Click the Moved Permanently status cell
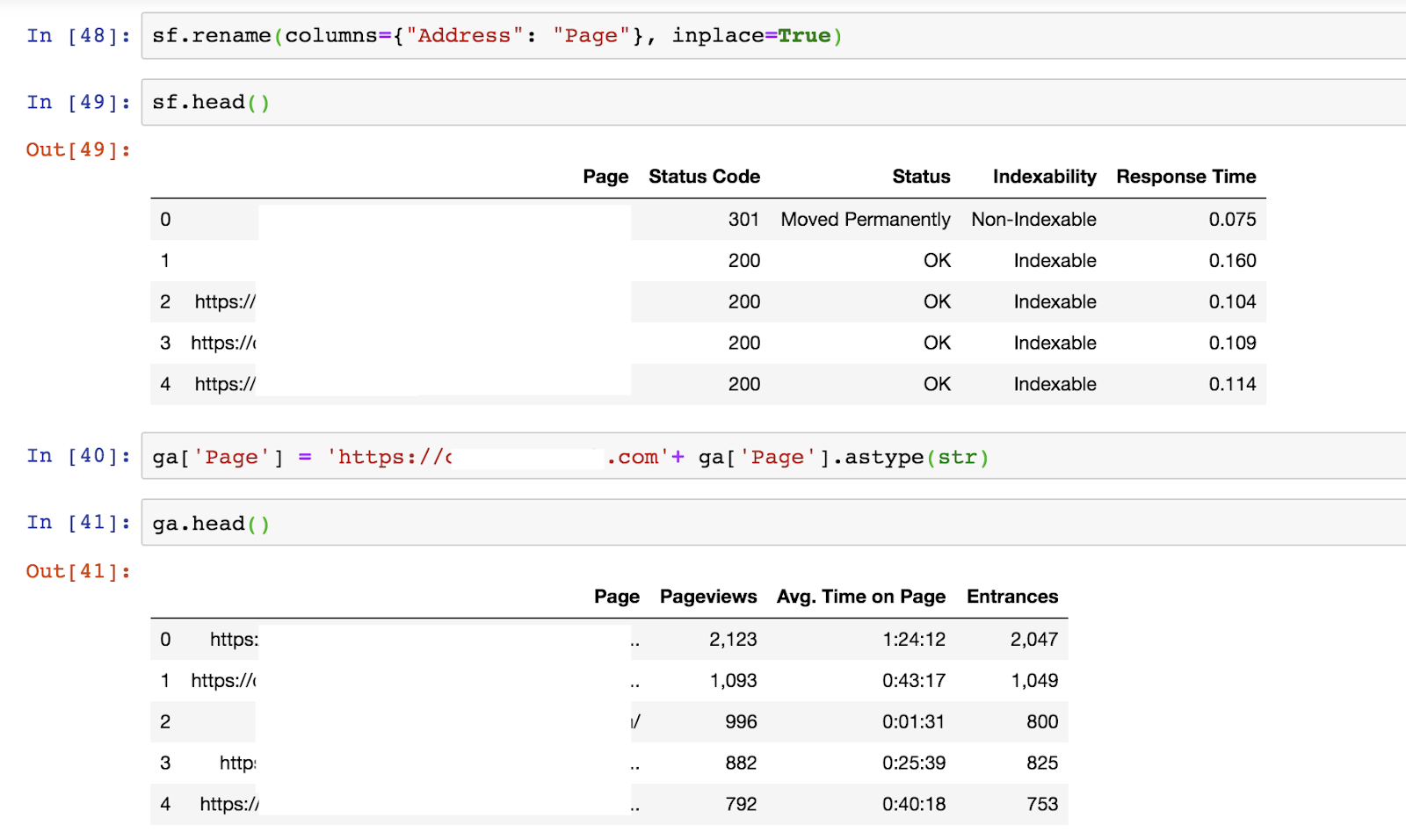The image size is (1406, 840). coord(866,220)
